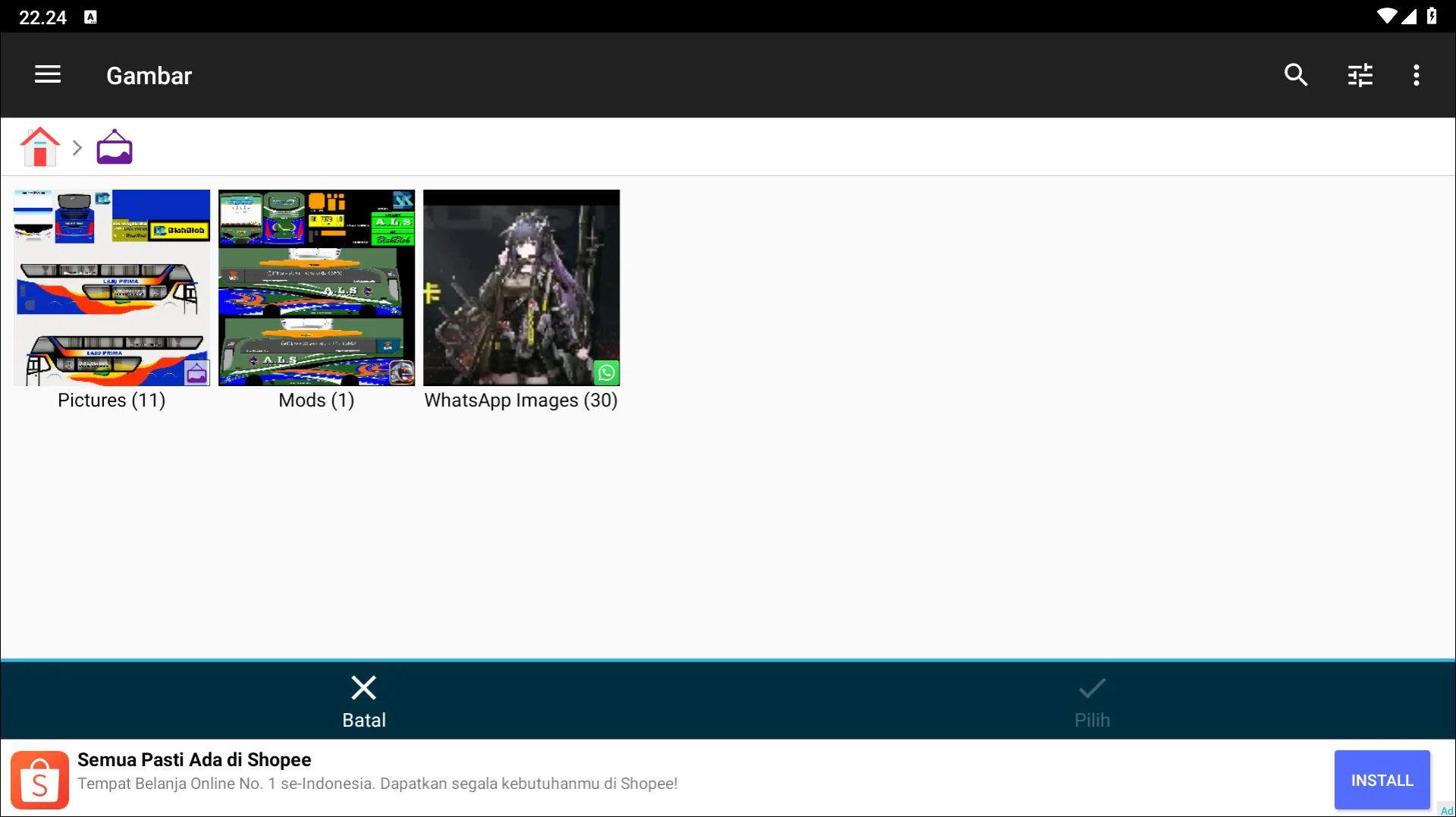Open the filter sliders settings icon
The width and height of the screenshot is (1456, 817).
click(1360, 75)
